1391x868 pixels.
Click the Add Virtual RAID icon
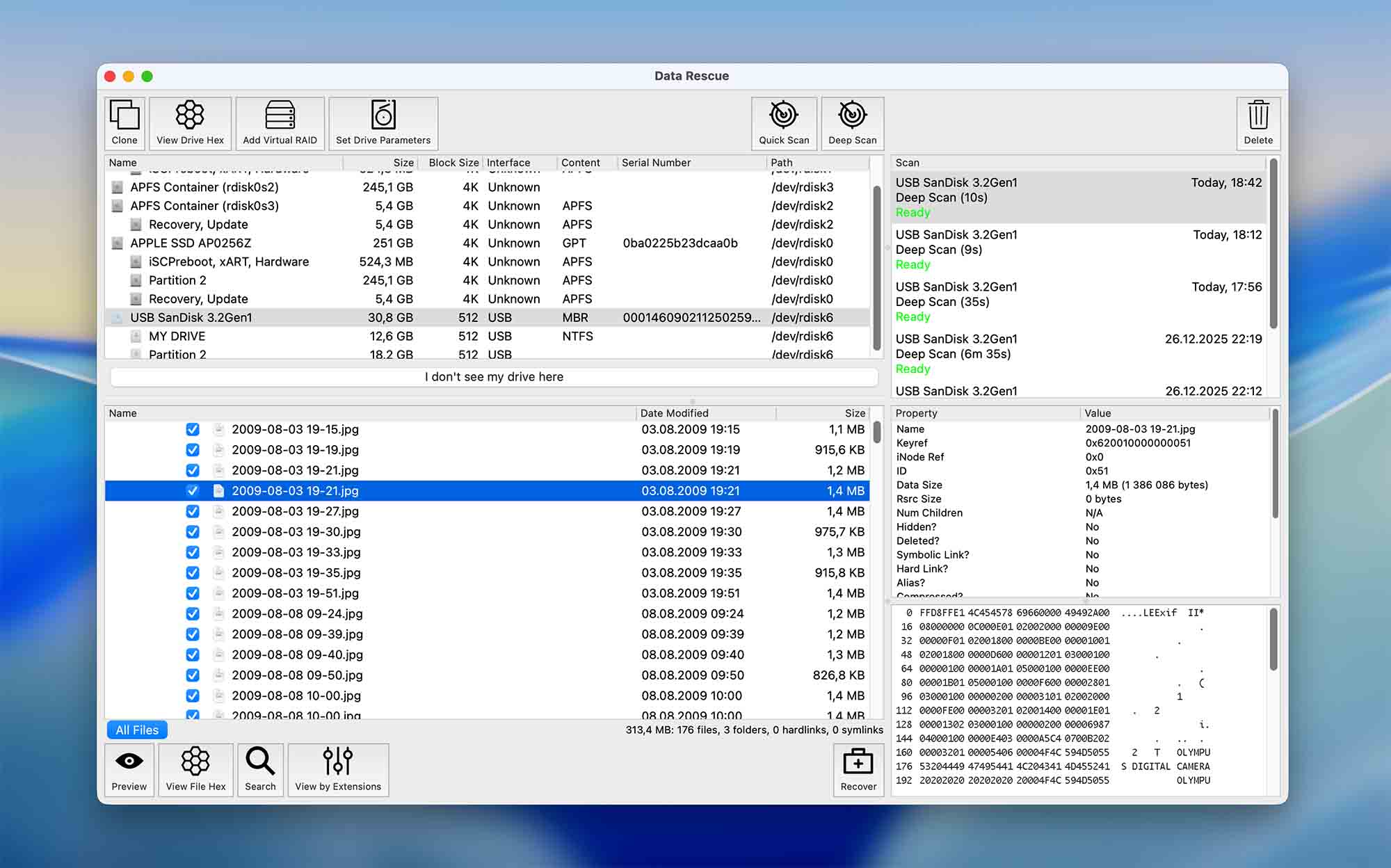coord(280,123)
